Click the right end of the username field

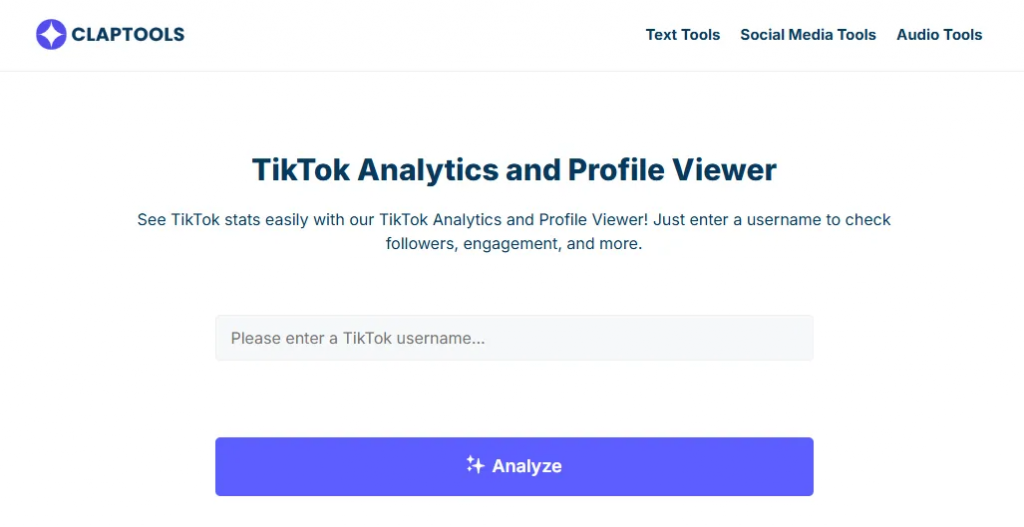793,338
